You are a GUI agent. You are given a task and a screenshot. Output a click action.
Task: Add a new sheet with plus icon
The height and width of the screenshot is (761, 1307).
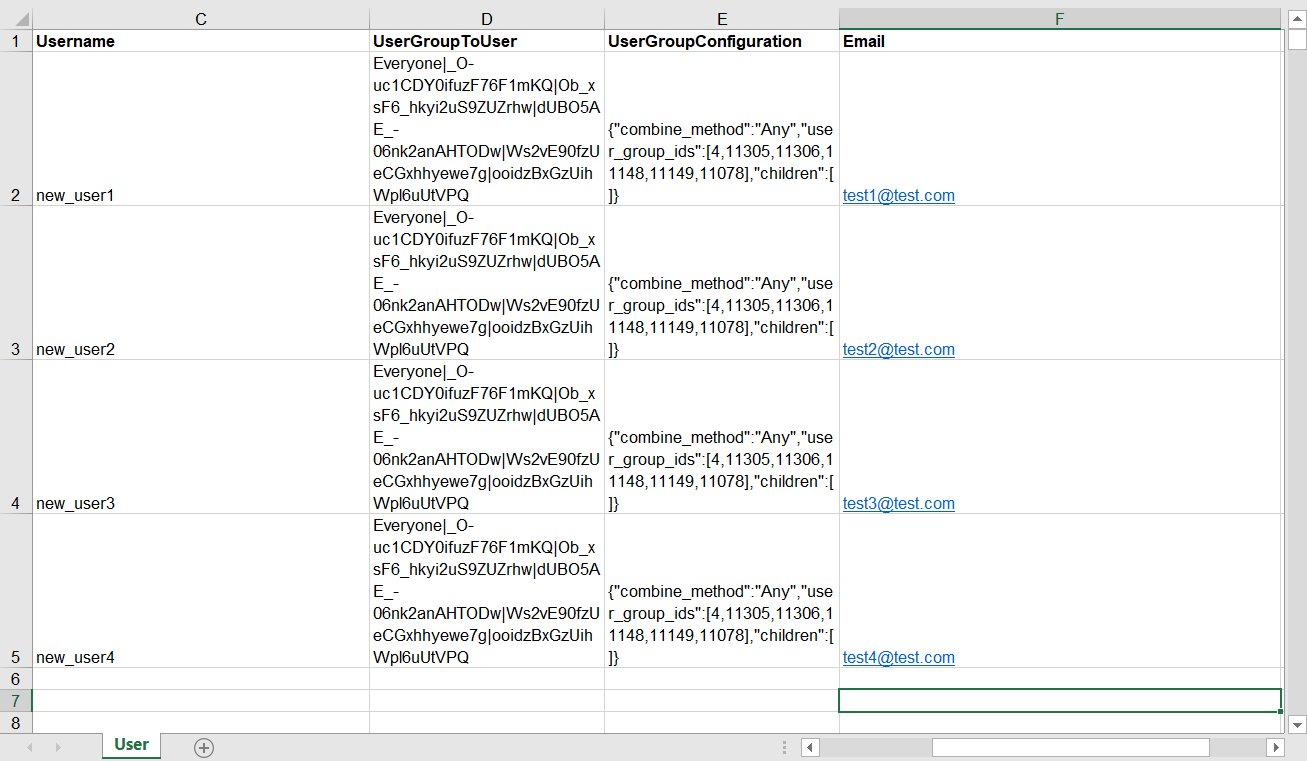(x=204, y=747)
